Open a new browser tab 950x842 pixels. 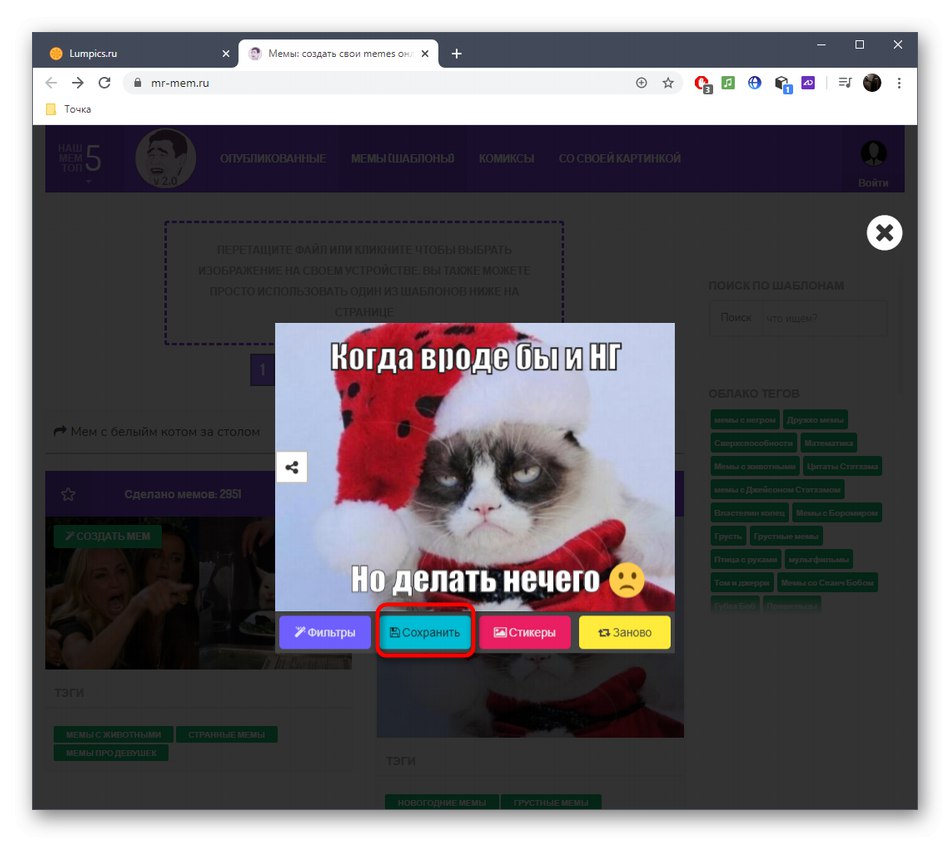point(457,53)
